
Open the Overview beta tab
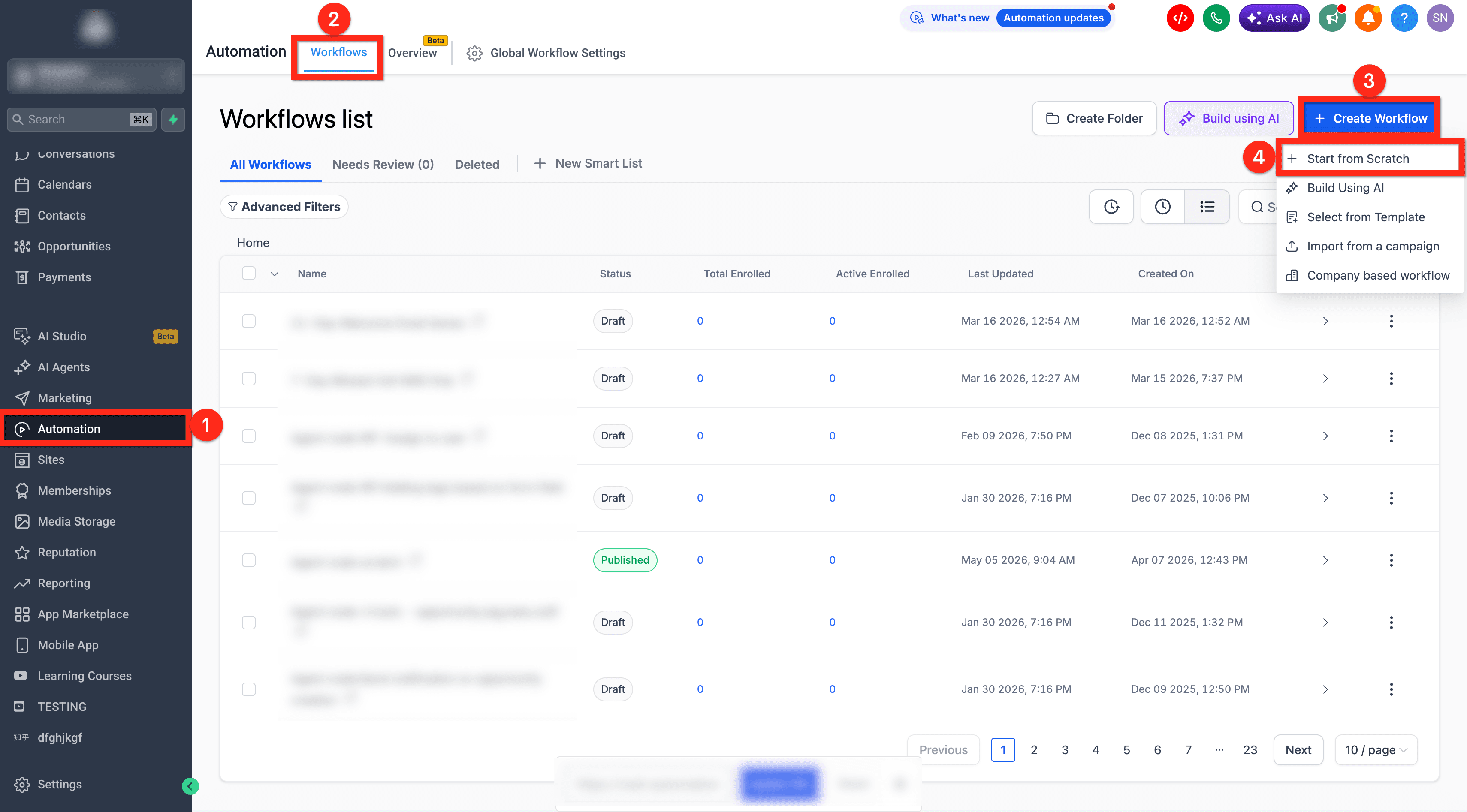(x=412, y=52)
